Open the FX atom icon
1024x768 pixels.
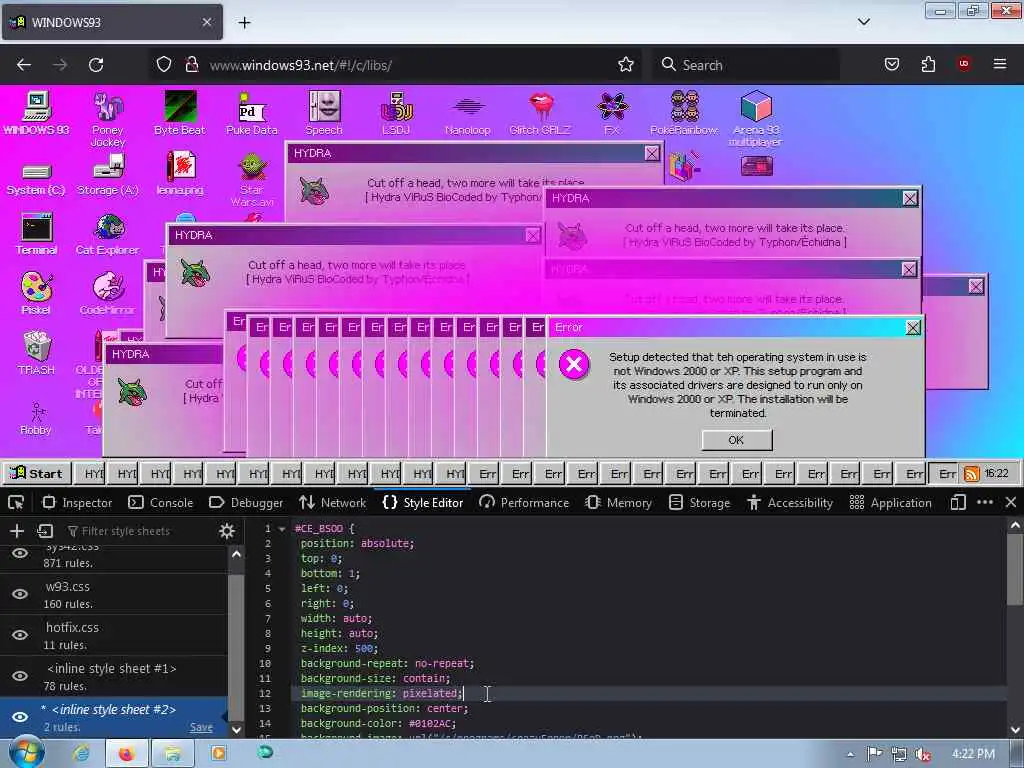click(x=612, y=112)
